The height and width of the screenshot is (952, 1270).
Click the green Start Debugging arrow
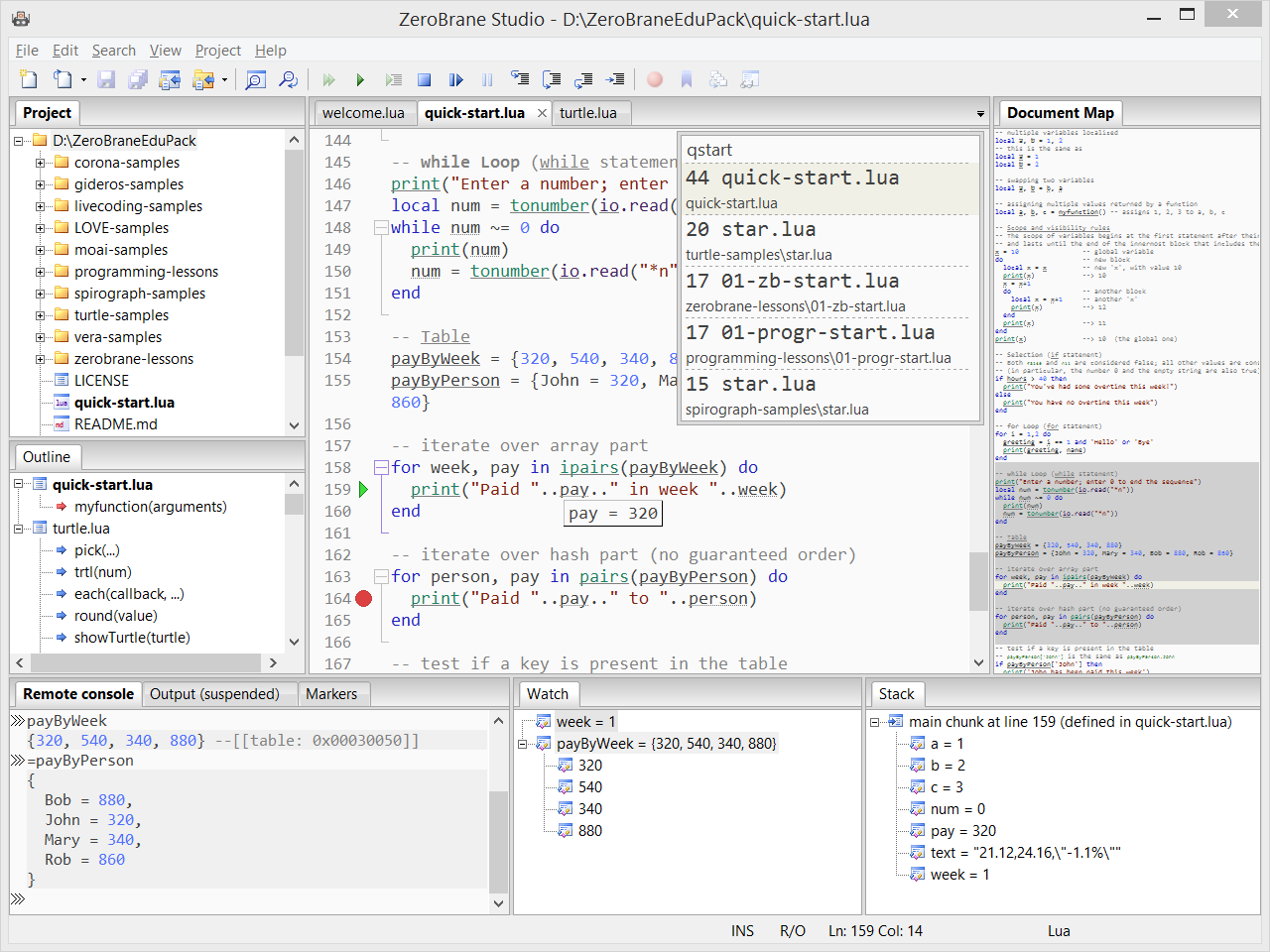[360, 79]
